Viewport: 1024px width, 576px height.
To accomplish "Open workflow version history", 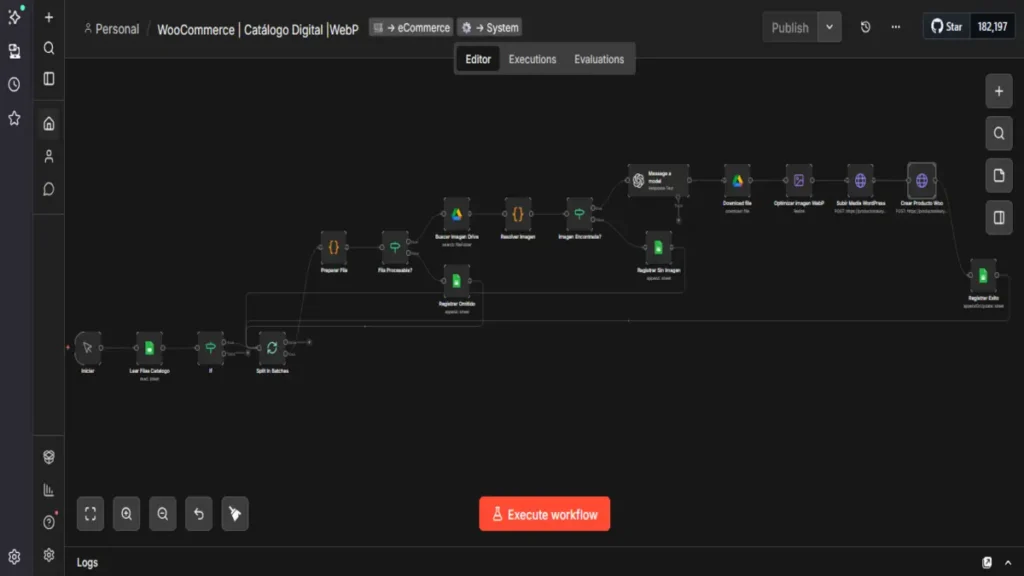I will 865,27.
